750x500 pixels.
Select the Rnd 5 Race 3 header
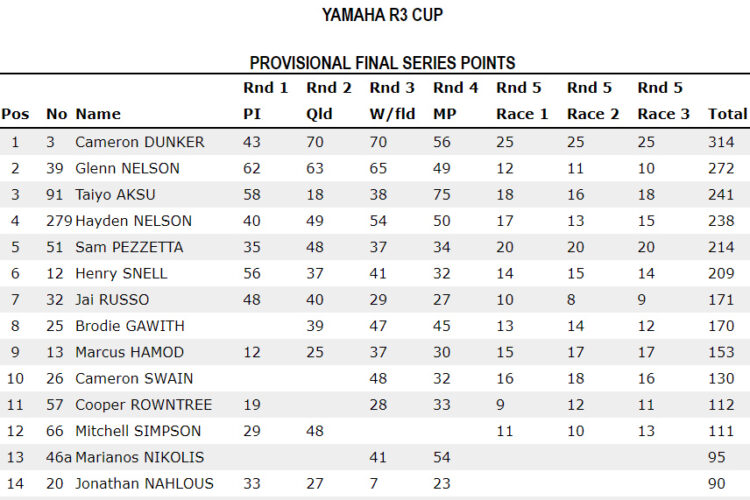pyautogui.click(x=663, y=100)
